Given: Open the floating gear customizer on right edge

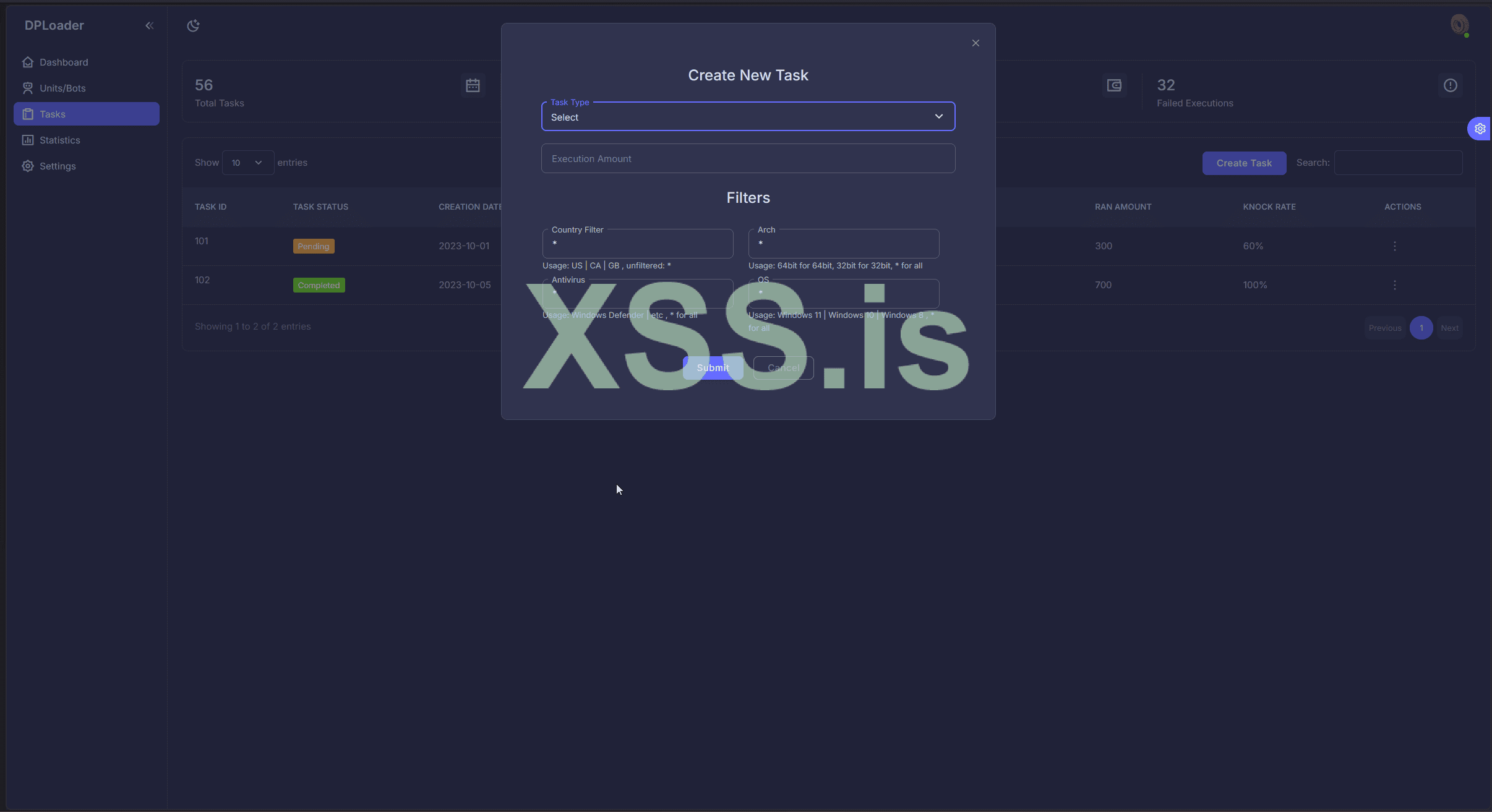Looking at the screenshot, I should pos(1480,129).
